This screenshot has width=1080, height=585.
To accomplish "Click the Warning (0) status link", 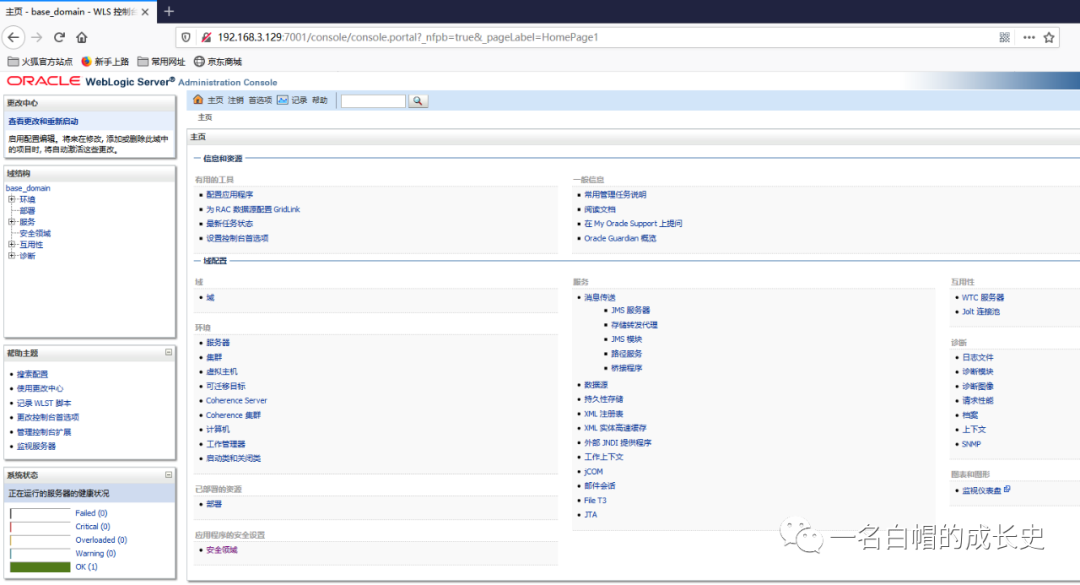I will [x=96, y=553].
